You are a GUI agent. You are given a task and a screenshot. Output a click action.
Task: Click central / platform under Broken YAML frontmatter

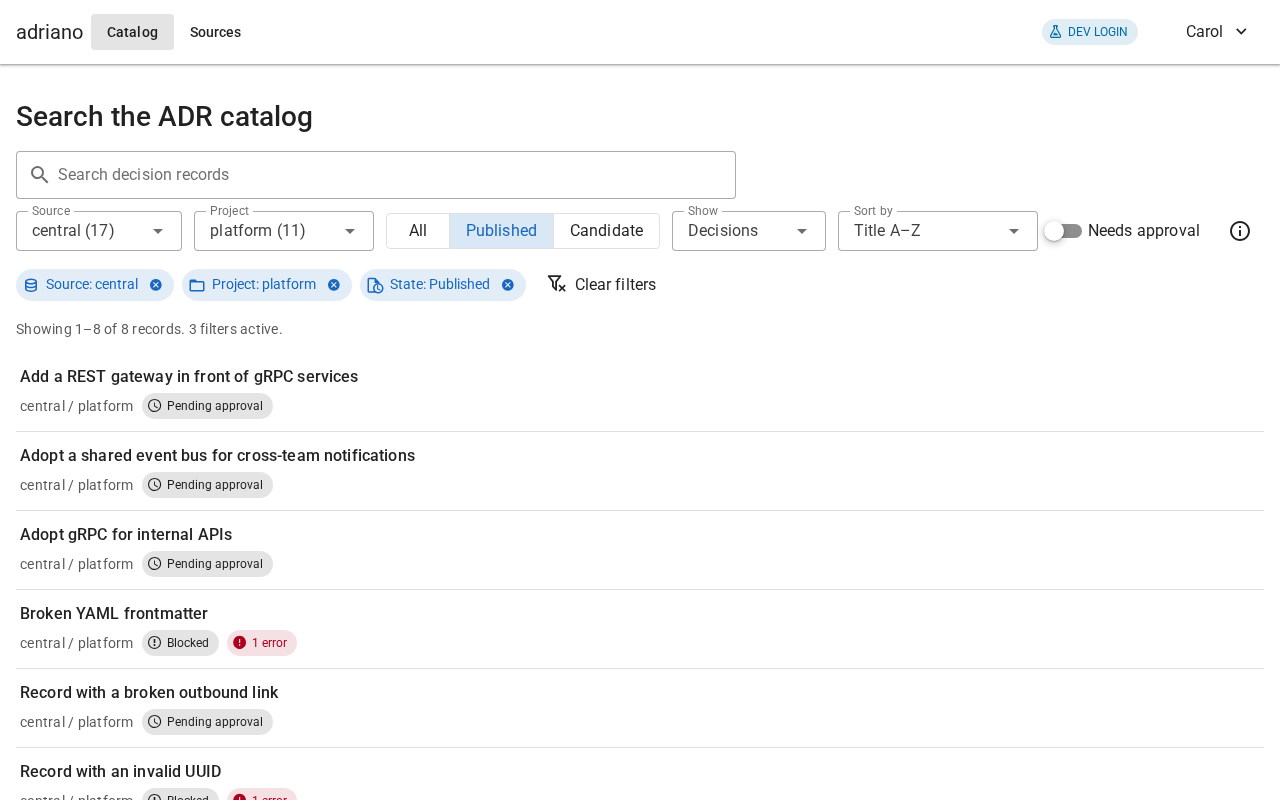coord(76,643)
